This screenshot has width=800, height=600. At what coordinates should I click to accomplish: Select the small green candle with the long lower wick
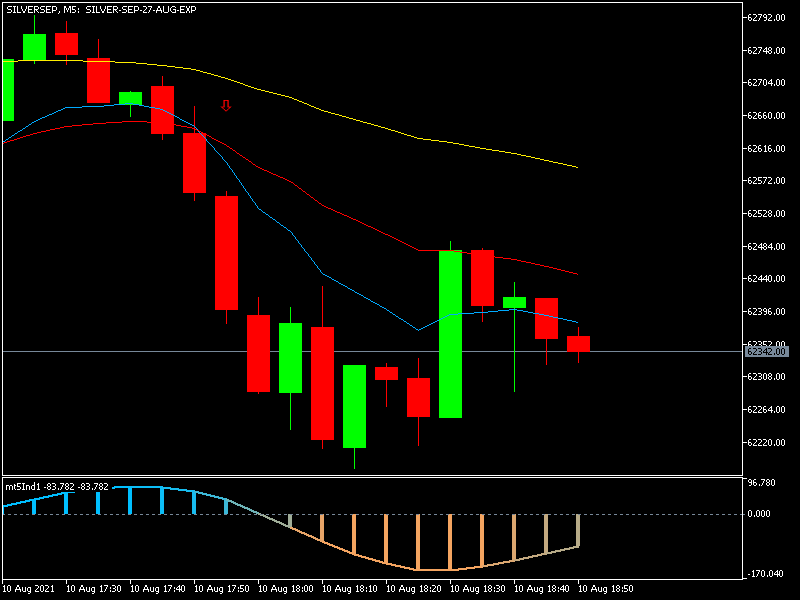(x=514, y=303)
